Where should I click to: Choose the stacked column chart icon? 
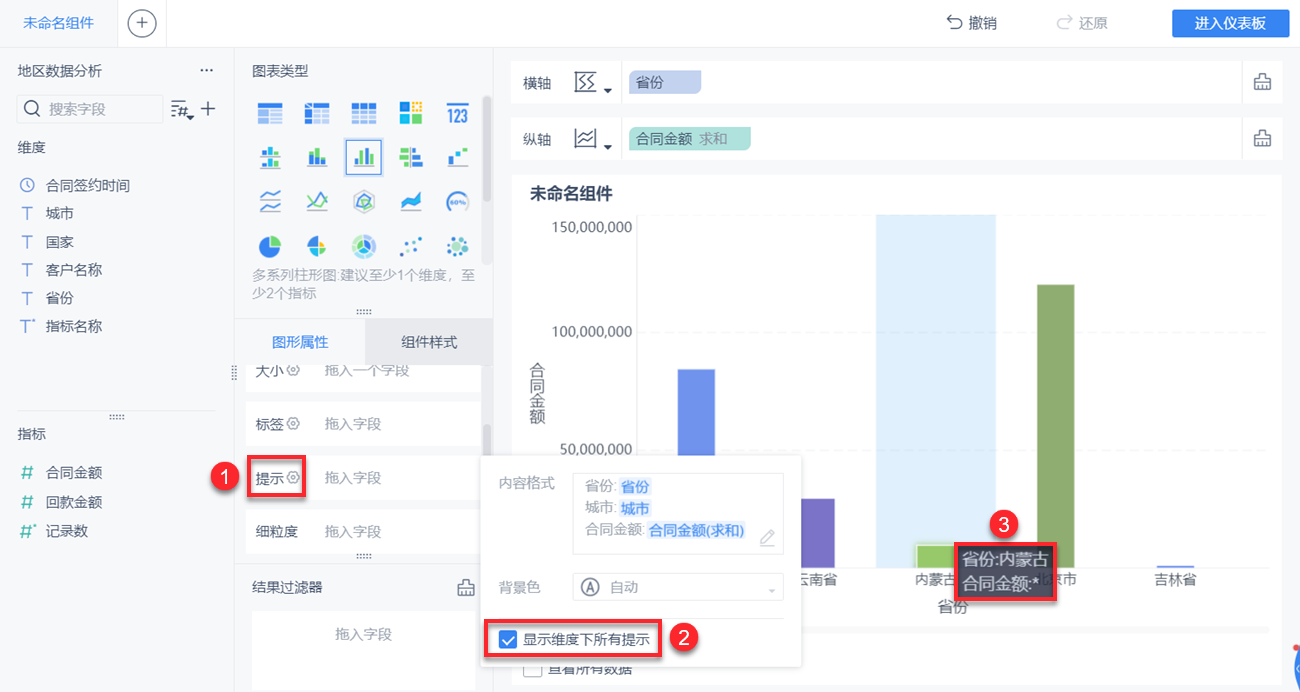click(x=317, y=157)
